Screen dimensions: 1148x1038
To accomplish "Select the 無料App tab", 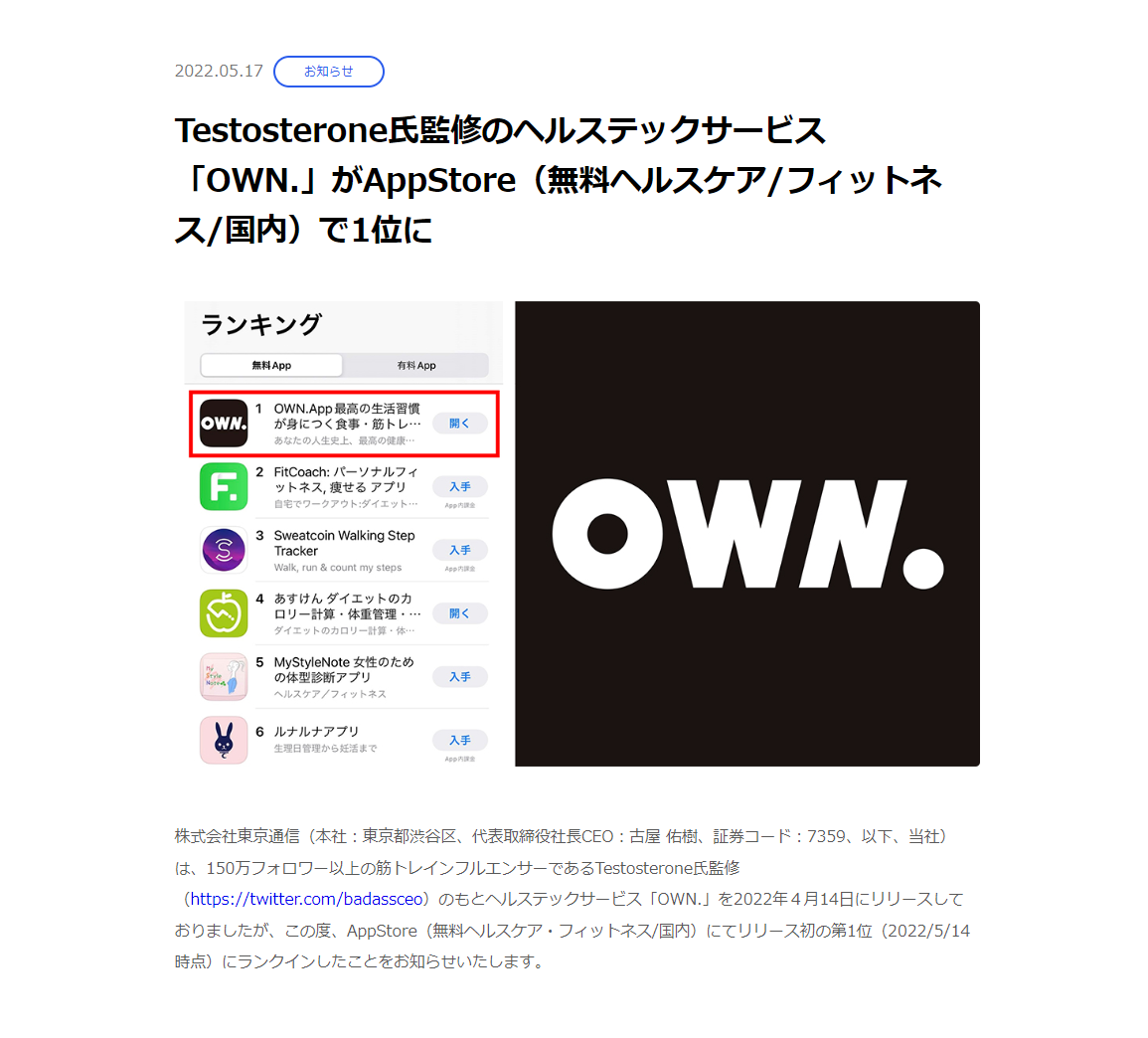I will [x=271, y=366].
